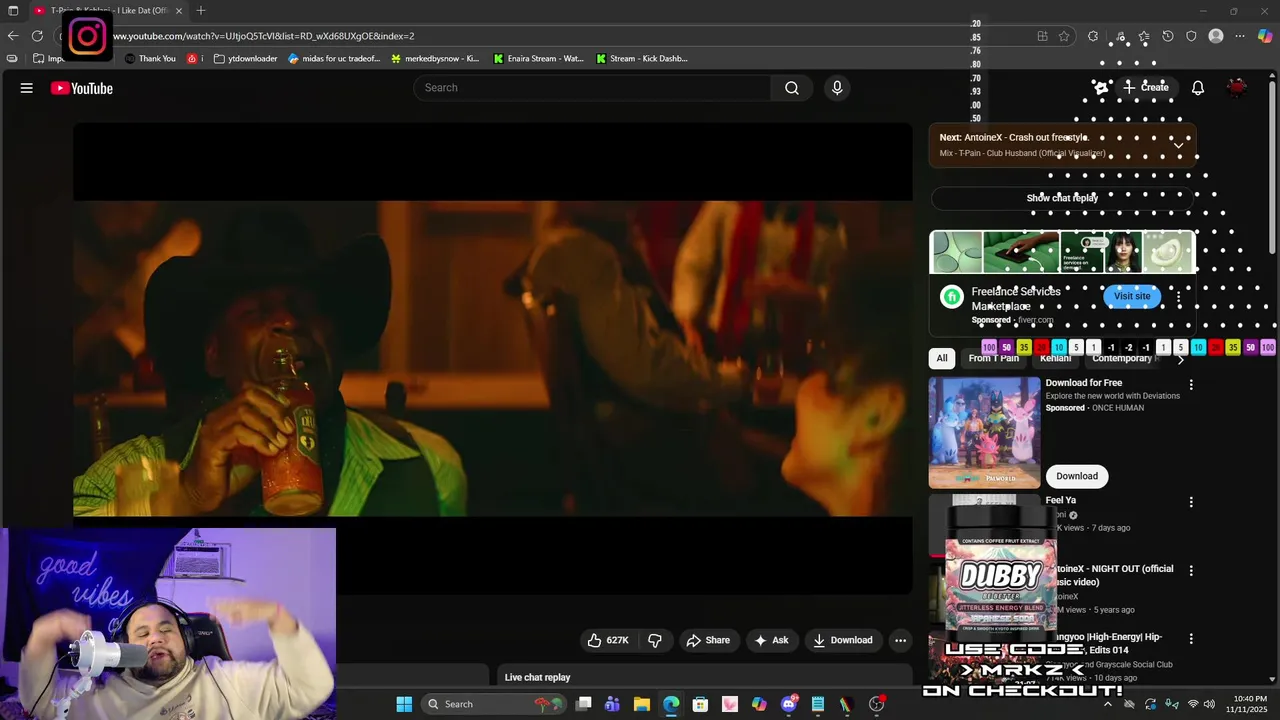Open the Ask AI feature
Screen dimensions: 1280x720
click(x=771, y=640)
